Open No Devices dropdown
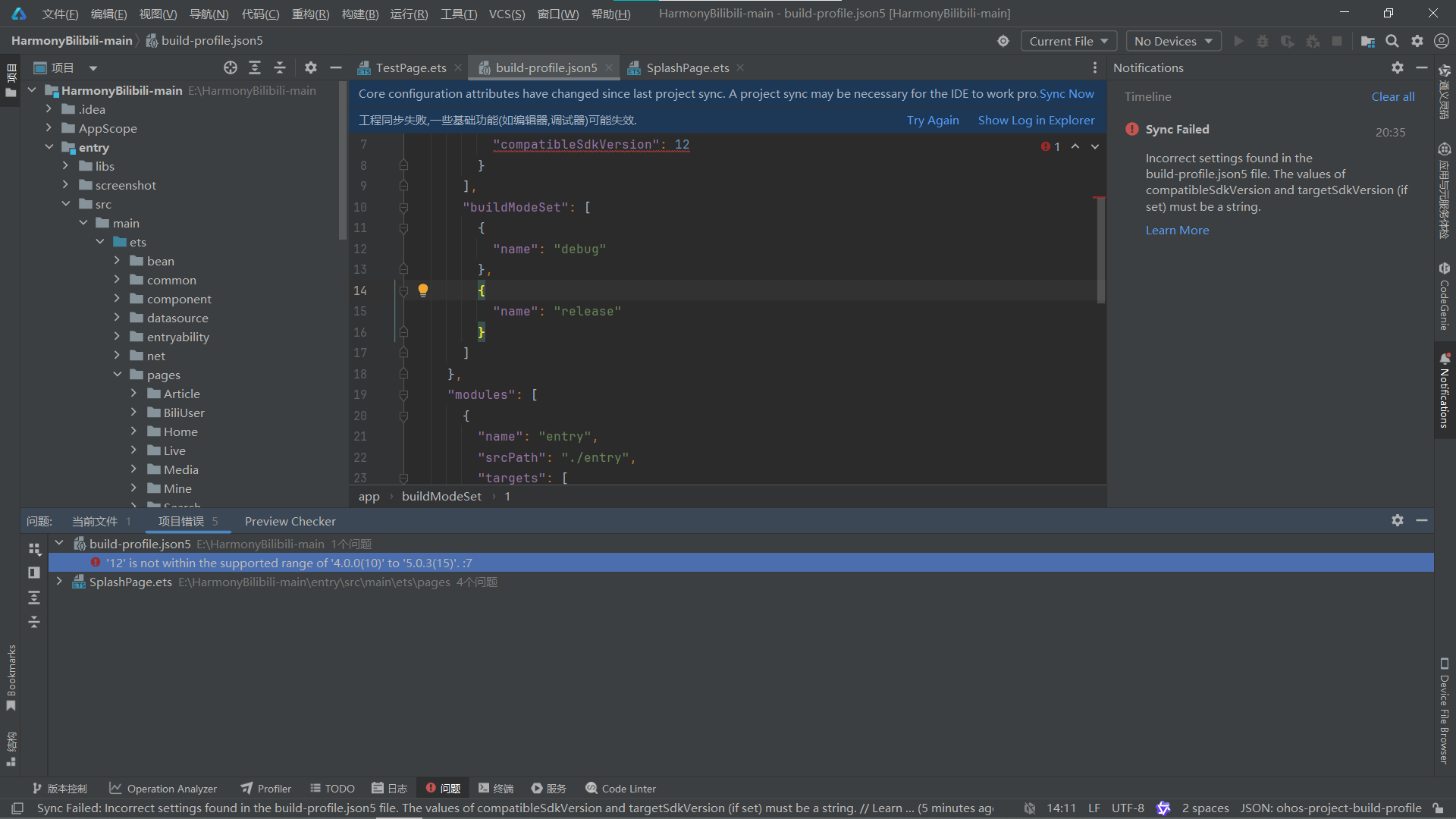 (x=1173, y=41)
